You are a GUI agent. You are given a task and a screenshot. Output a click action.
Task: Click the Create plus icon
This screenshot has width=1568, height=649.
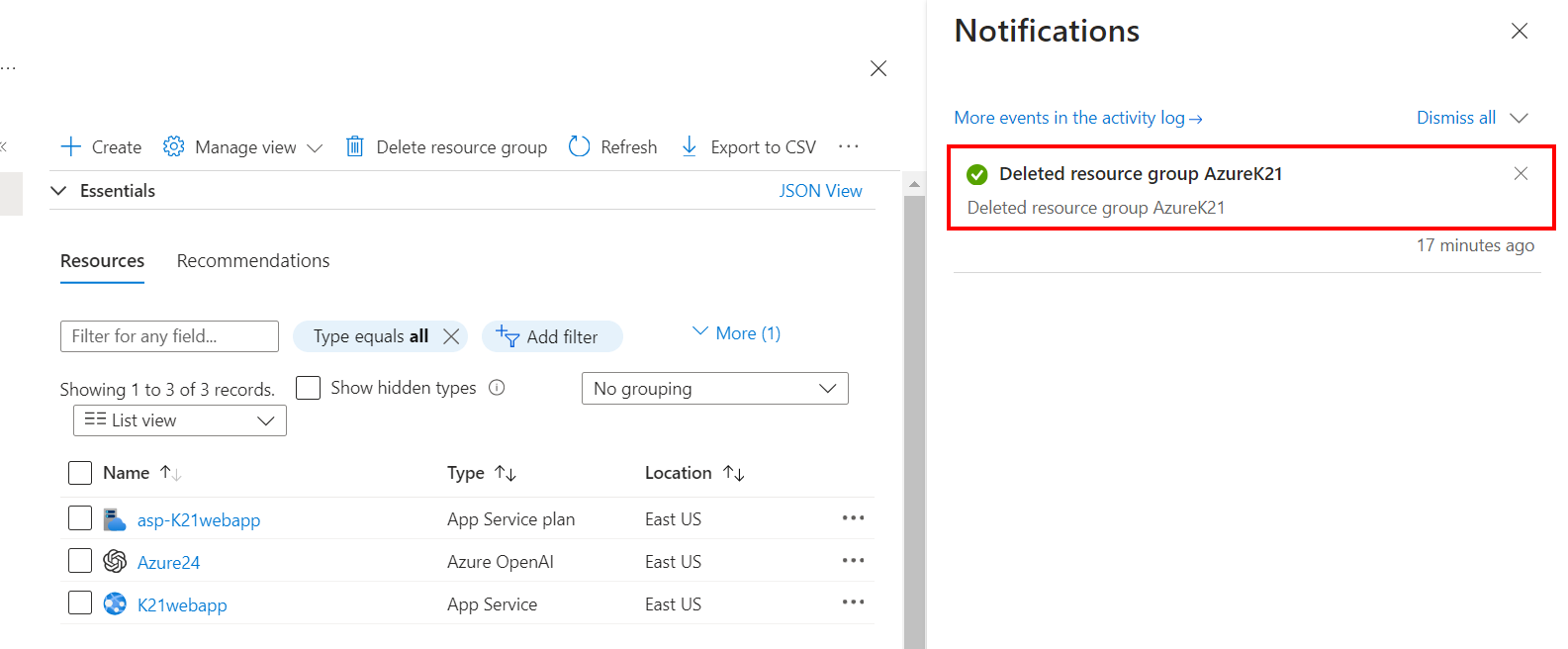pos(70,147)
